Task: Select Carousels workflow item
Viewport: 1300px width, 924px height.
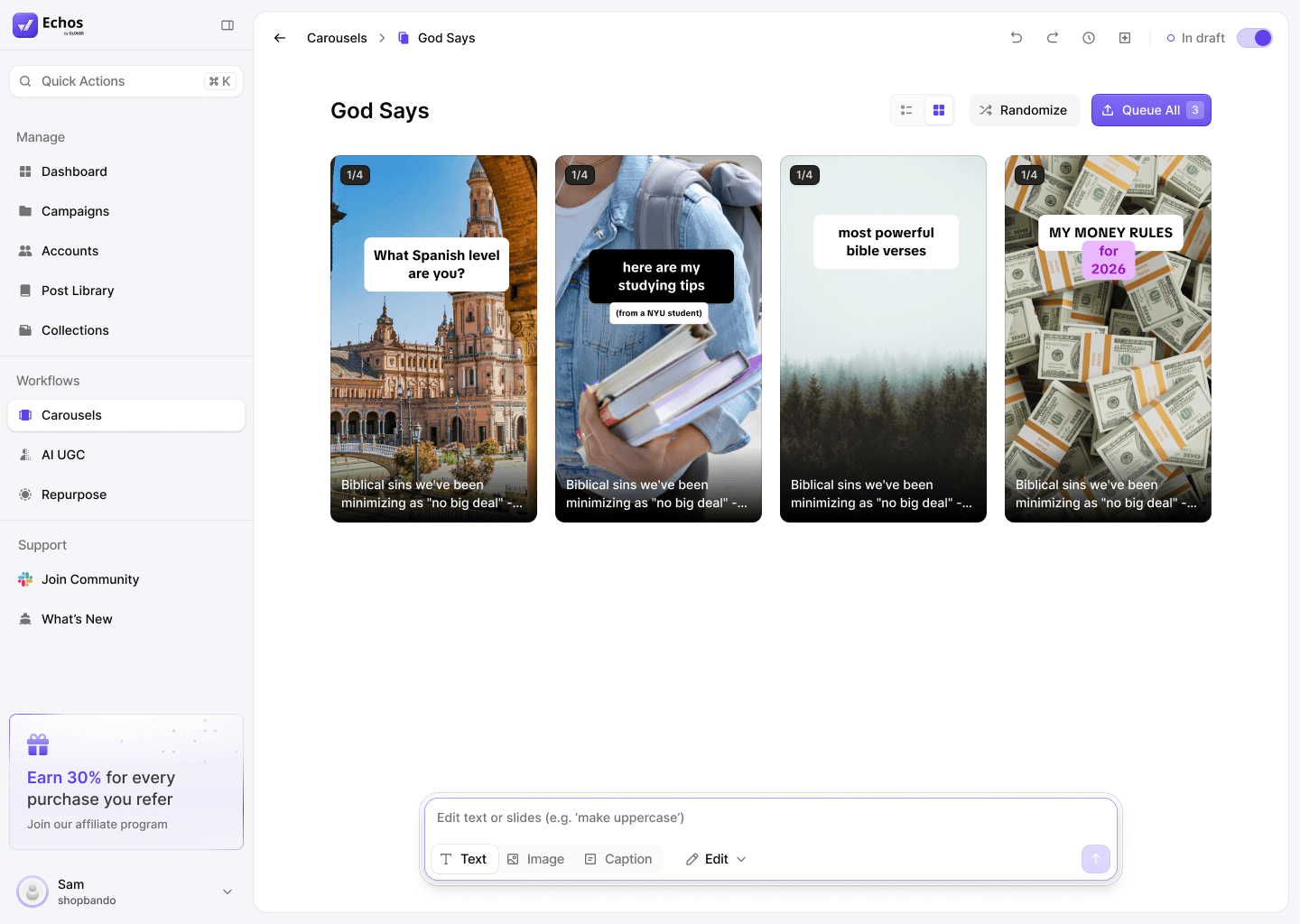Action: (x=126, y=415)
